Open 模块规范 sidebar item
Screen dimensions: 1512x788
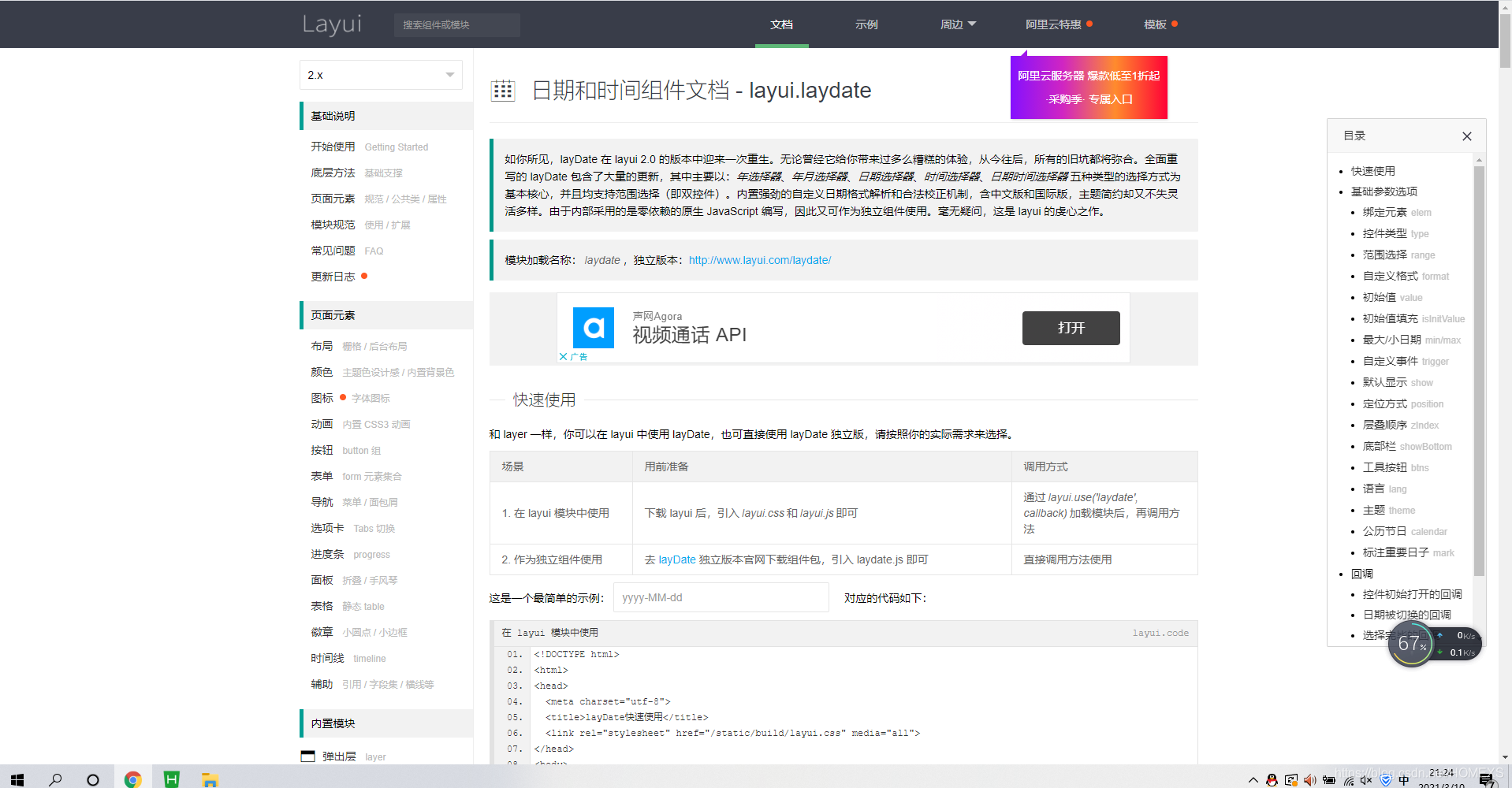(360, 225)
